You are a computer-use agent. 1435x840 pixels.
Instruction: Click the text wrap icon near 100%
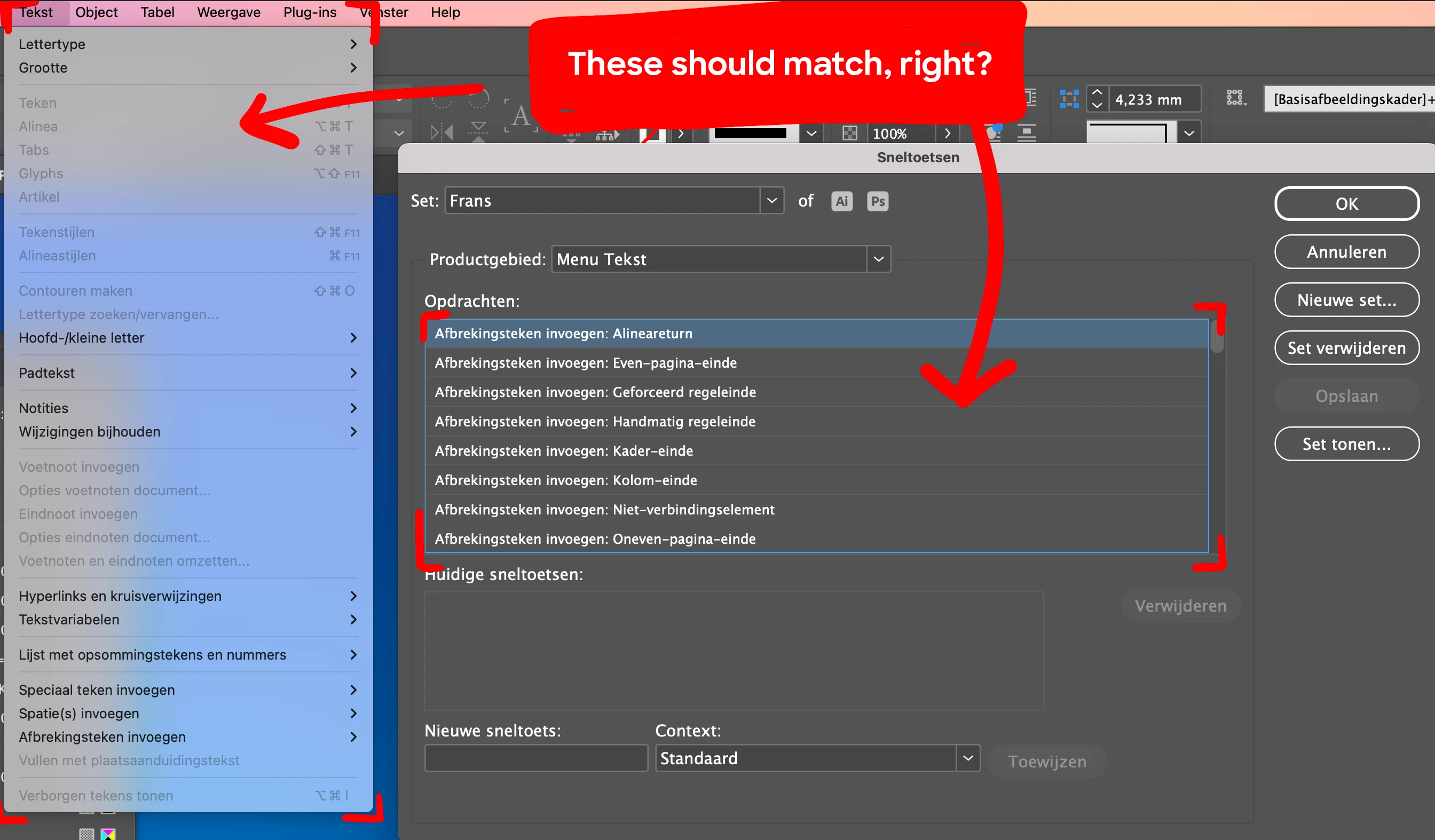(1026, 133)
